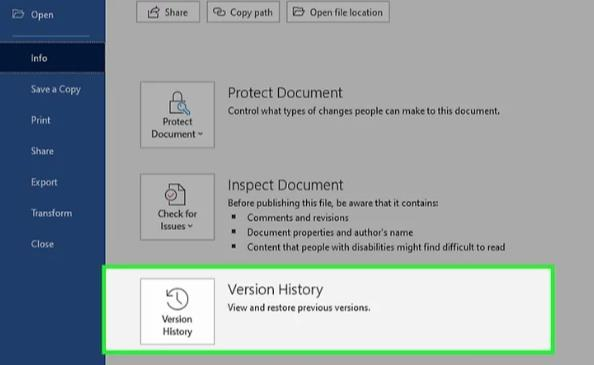Click "Comments and revisions" bullet text
The width and height of the screenshot is (594, 365).
coord(298,218)
